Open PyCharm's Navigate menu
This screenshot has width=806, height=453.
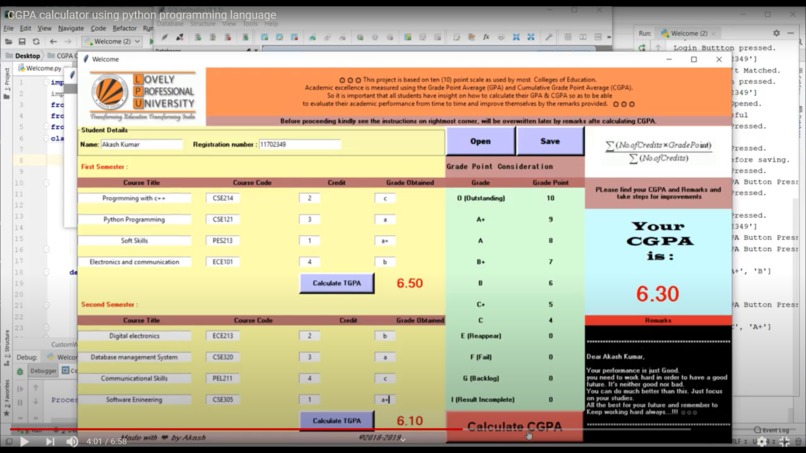(x=71, y=28)
